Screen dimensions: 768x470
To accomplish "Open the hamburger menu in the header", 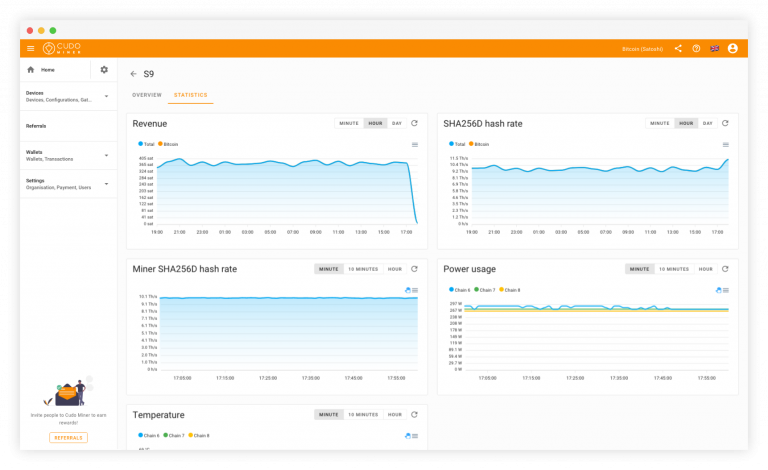I will pos(30,48).
